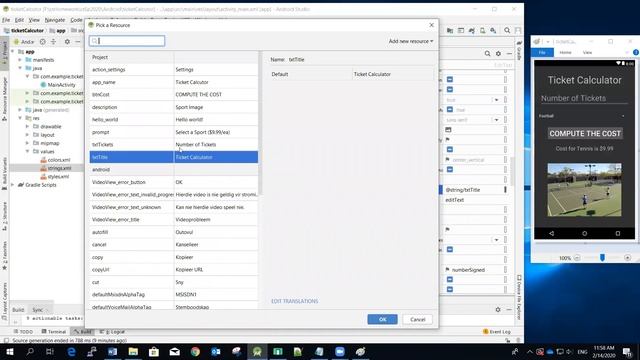Viewport: 640px width, 360px height.
Task: Select the prompt resource row
Action: (x=174, y=132)
